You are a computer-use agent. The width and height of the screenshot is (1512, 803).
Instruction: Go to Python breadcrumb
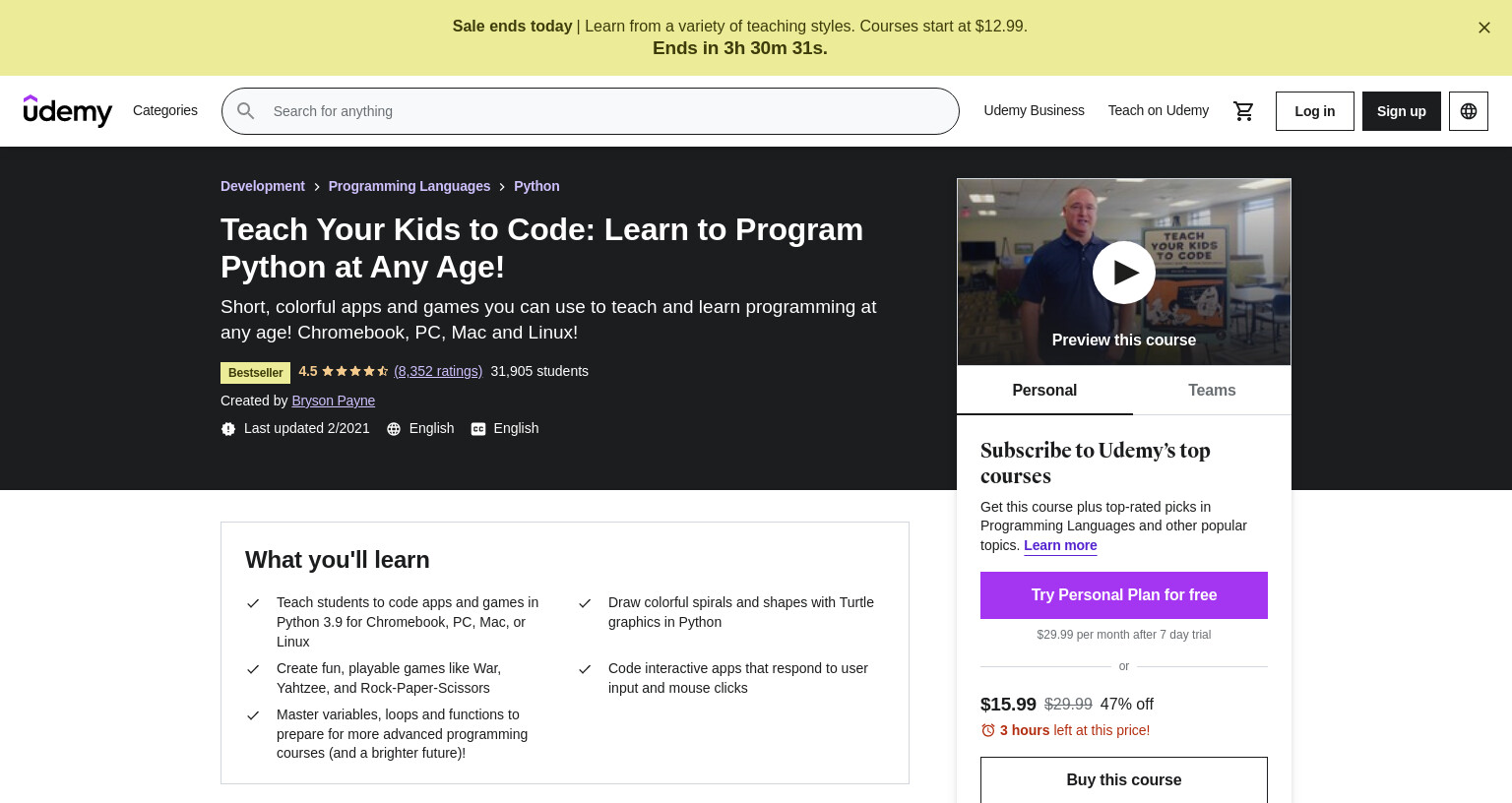(536, 186)
